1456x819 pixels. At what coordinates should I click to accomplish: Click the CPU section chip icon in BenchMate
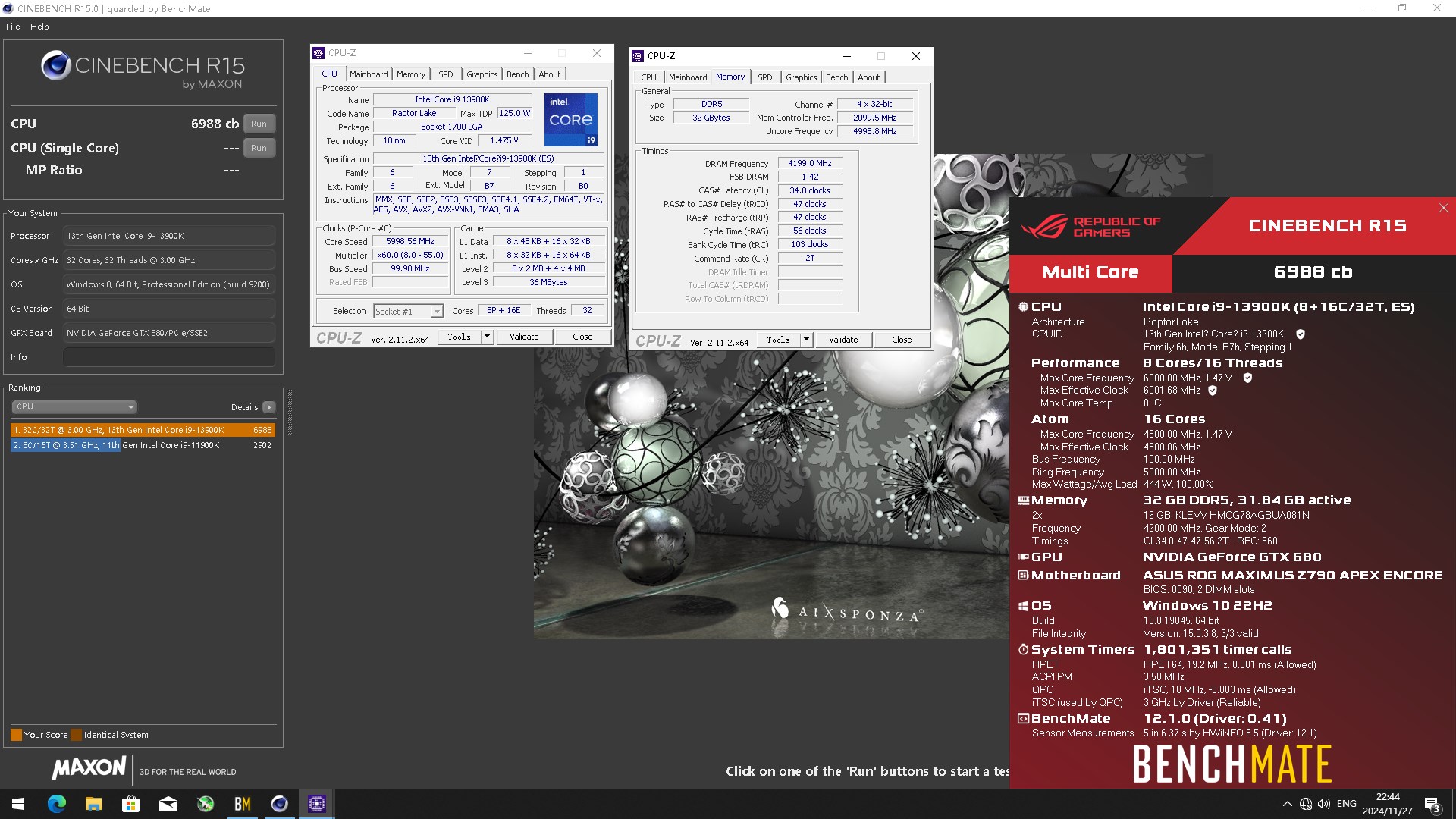[x=1023, y=307]
